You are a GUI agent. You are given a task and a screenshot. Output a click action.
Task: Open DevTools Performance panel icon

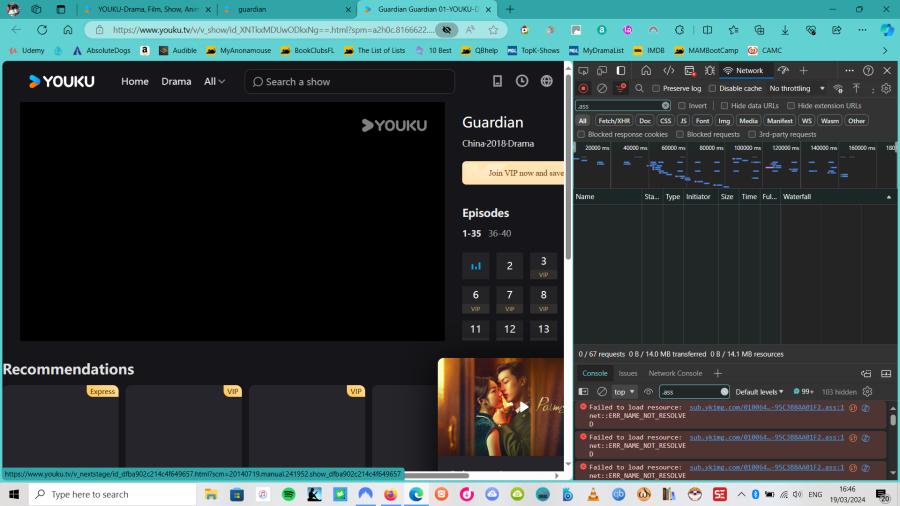click(x=783, y=71)
